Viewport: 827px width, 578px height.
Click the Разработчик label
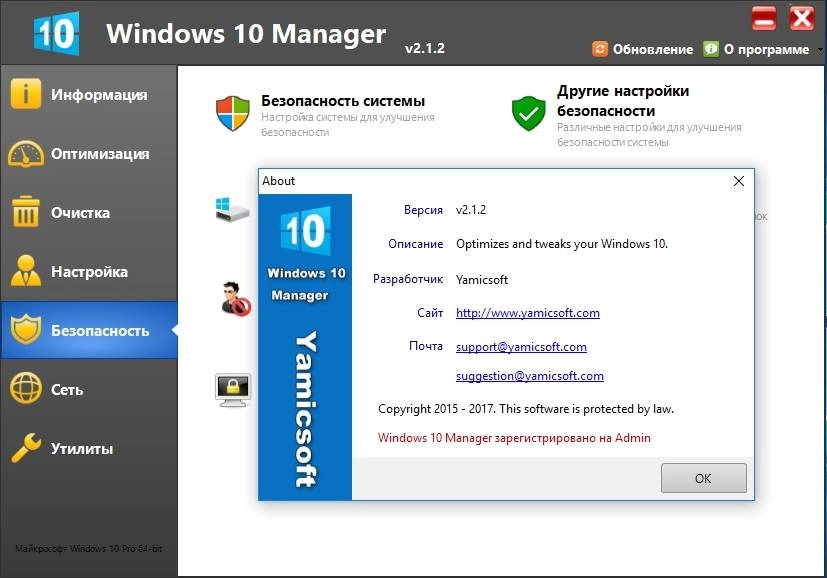pyautogui.click(x=408, y=279)
